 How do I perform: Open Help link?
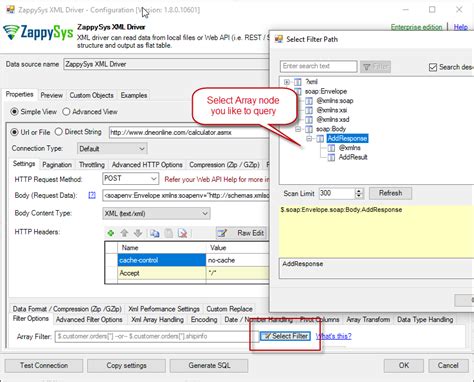pyautogui.click(x=461, y=27)
